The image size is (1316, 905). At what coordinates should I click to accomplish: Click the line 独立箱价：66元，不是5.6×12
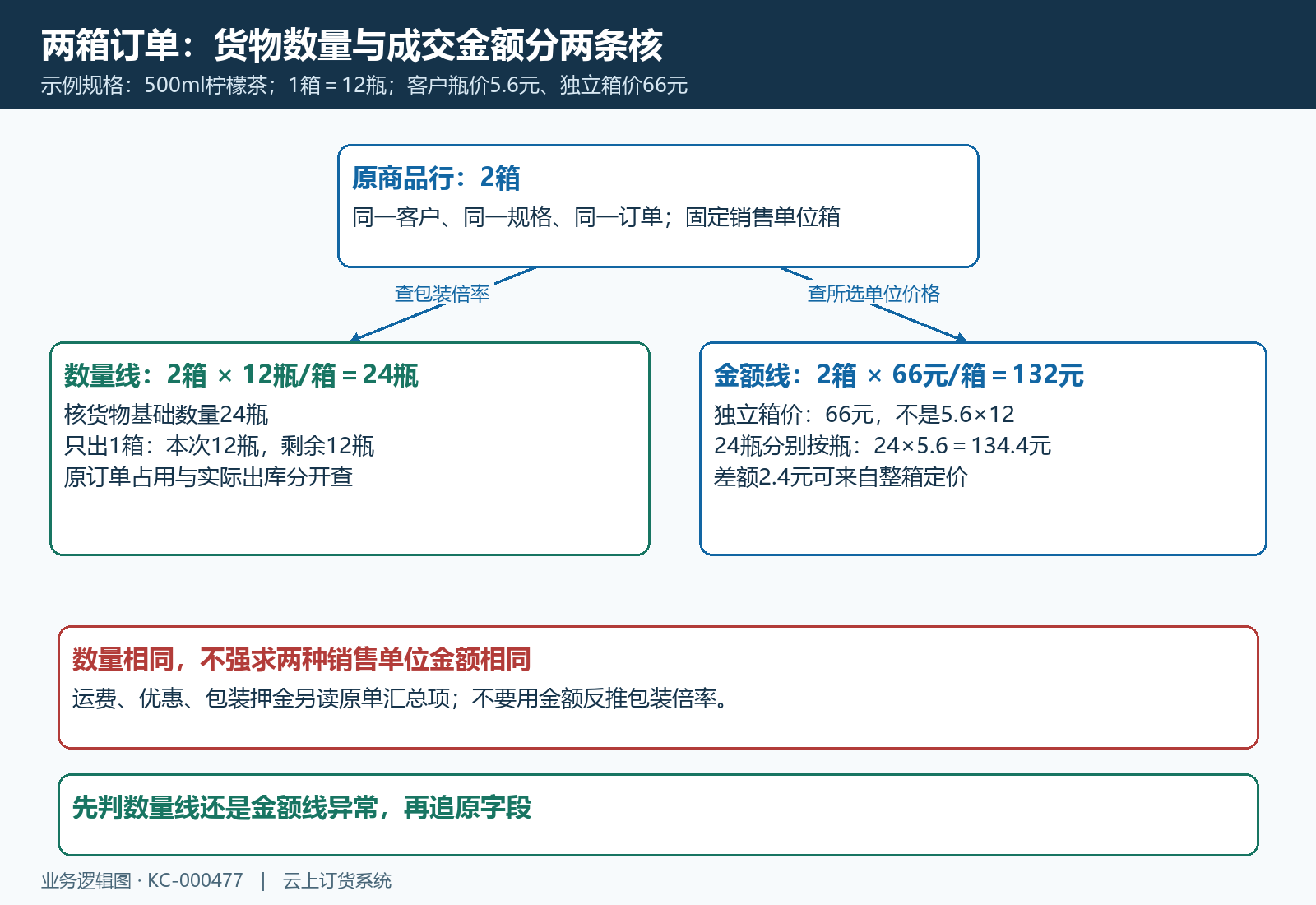click(x=864, y=415)
